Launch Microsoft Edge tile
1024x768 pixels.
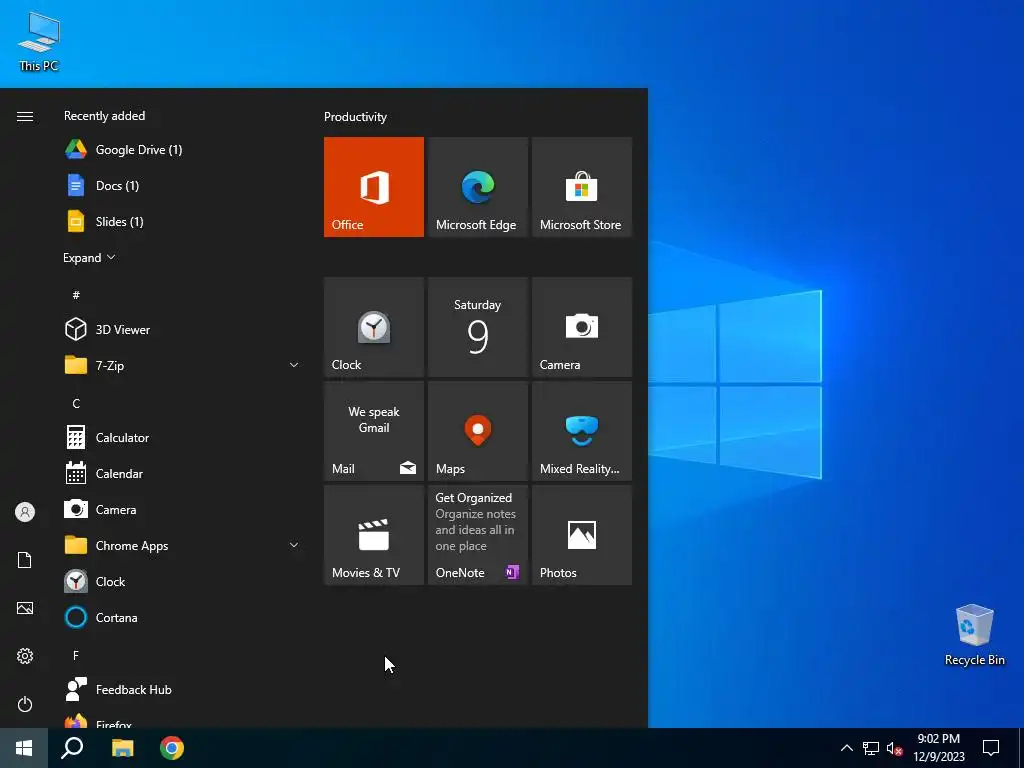point(477,187)
